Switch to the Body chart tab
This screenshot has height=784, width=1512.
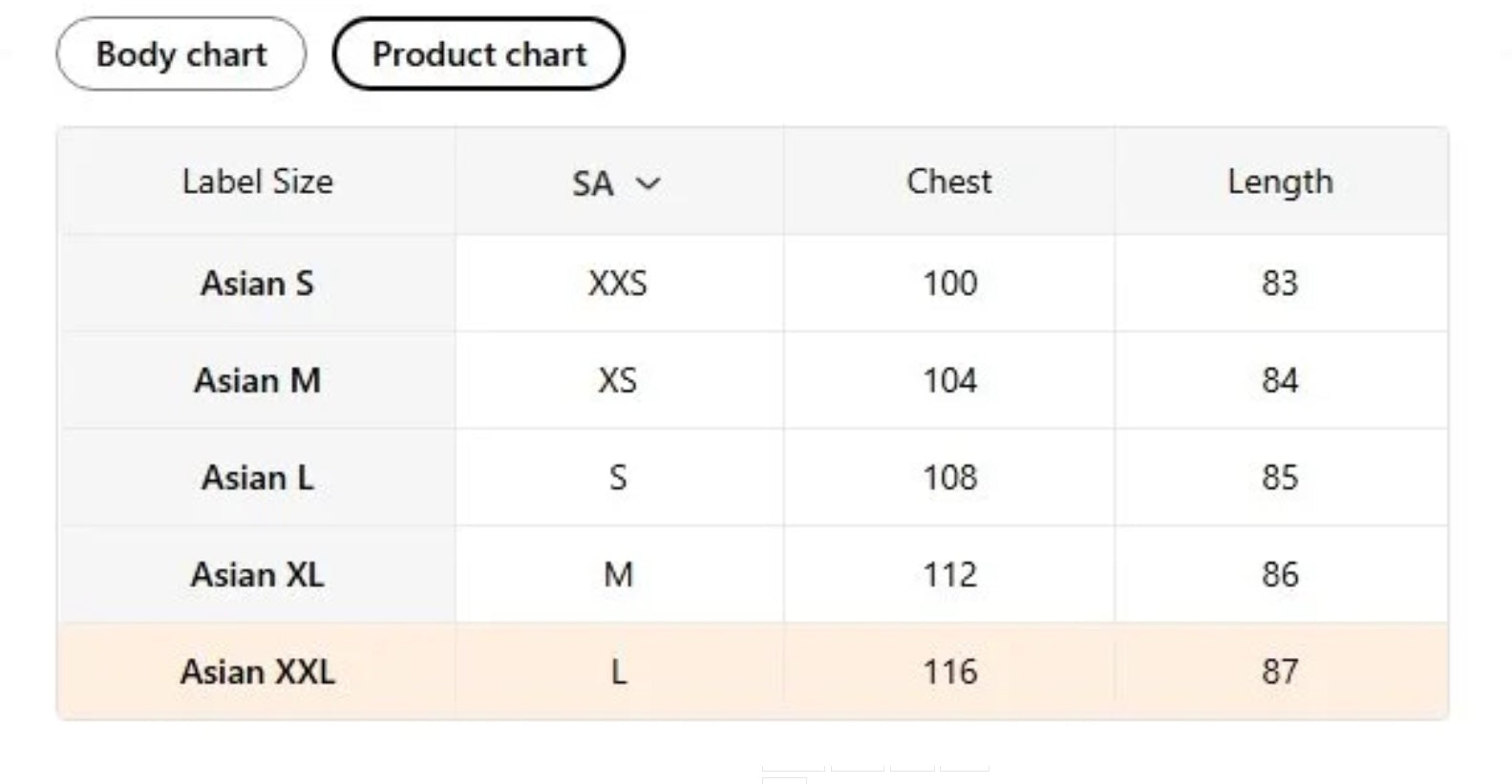pyautogui.click(x=181, y=54)
